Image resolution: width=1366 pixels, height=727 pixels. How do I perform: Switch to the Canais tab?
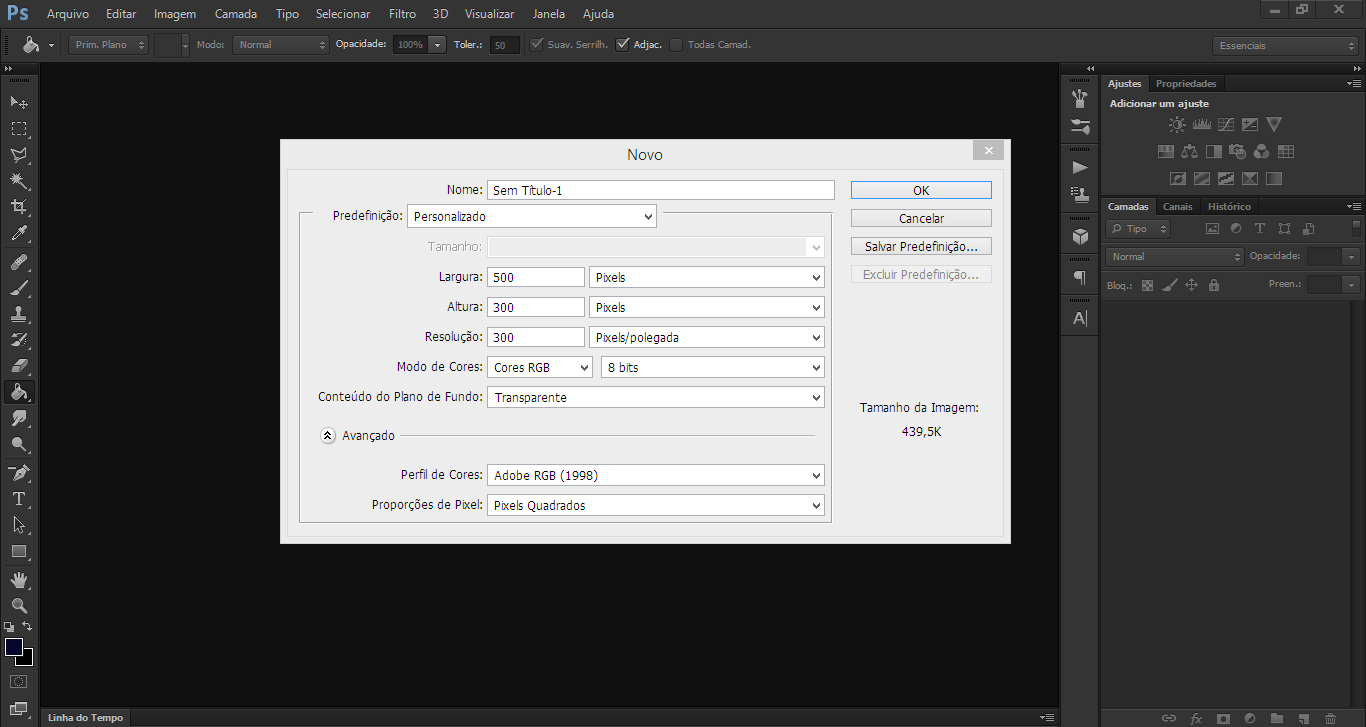[1178, 207]
